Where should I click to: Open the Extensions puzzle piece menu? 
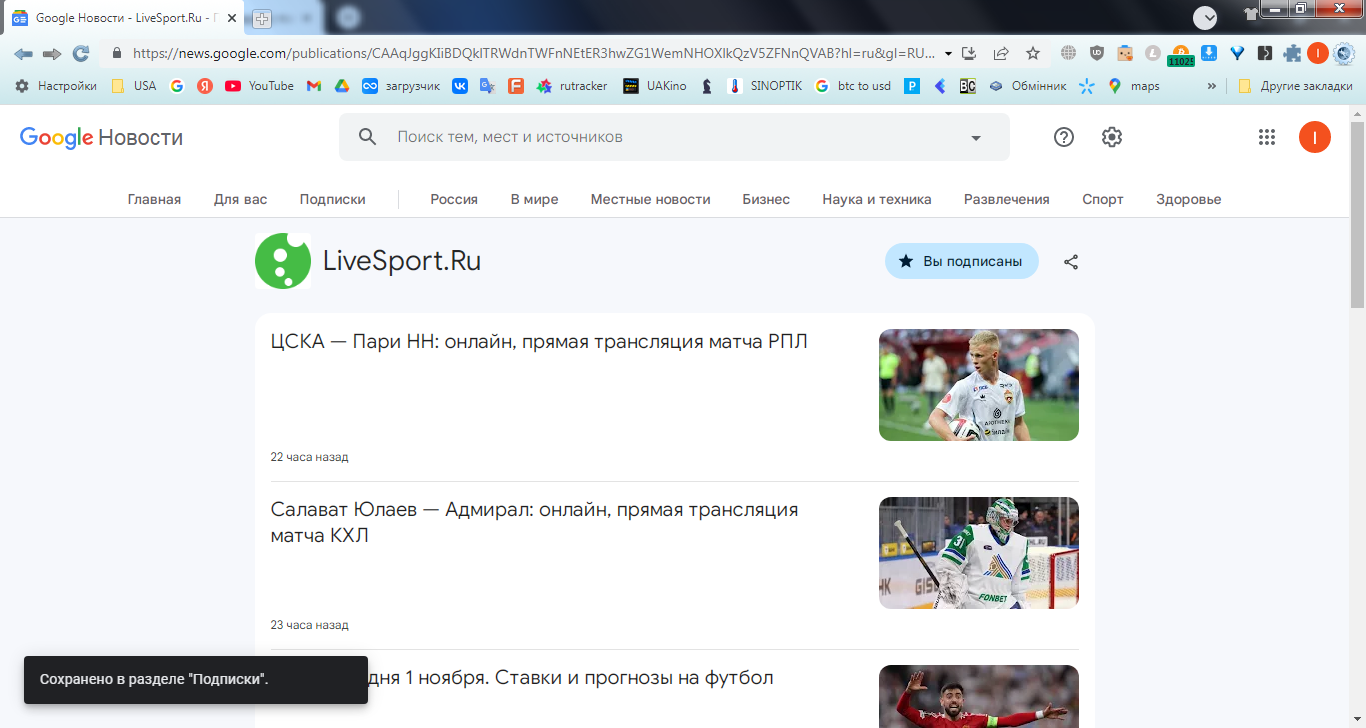1293,53
